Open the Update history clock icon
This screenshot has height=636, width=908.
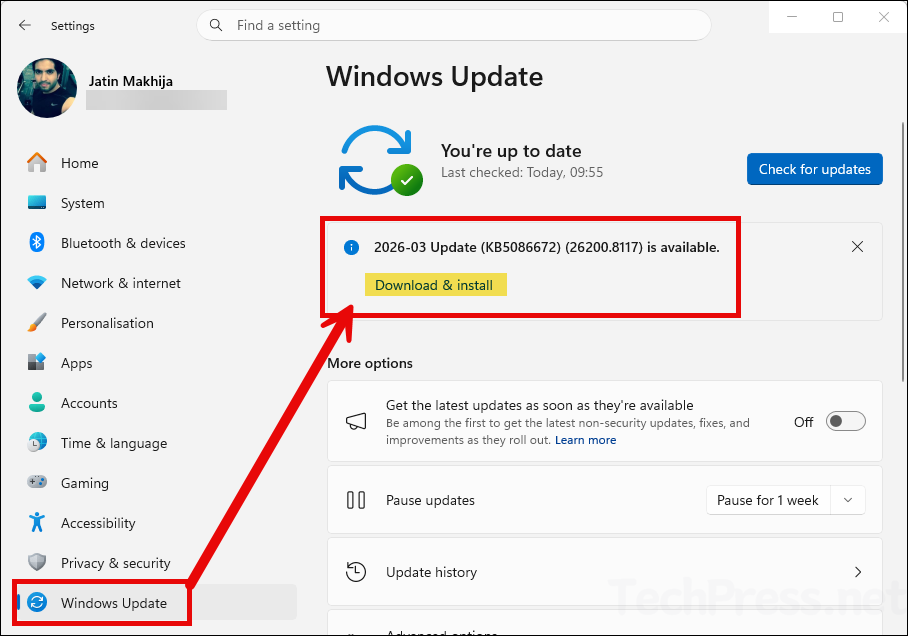click(356, 571)
